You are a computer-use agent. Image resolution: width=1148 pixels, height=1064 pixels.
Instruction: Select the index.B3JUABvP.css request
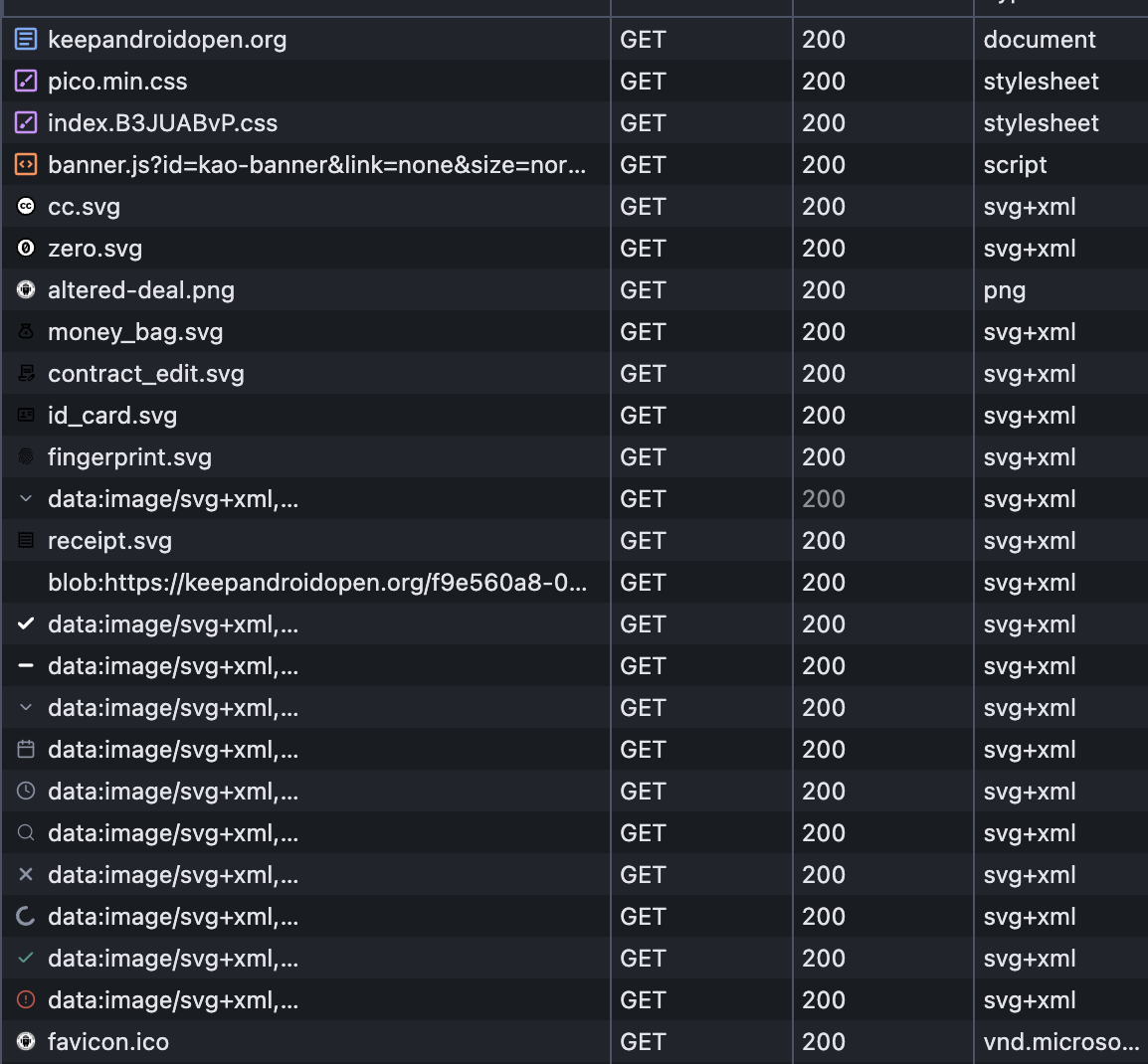pos(162,123)
